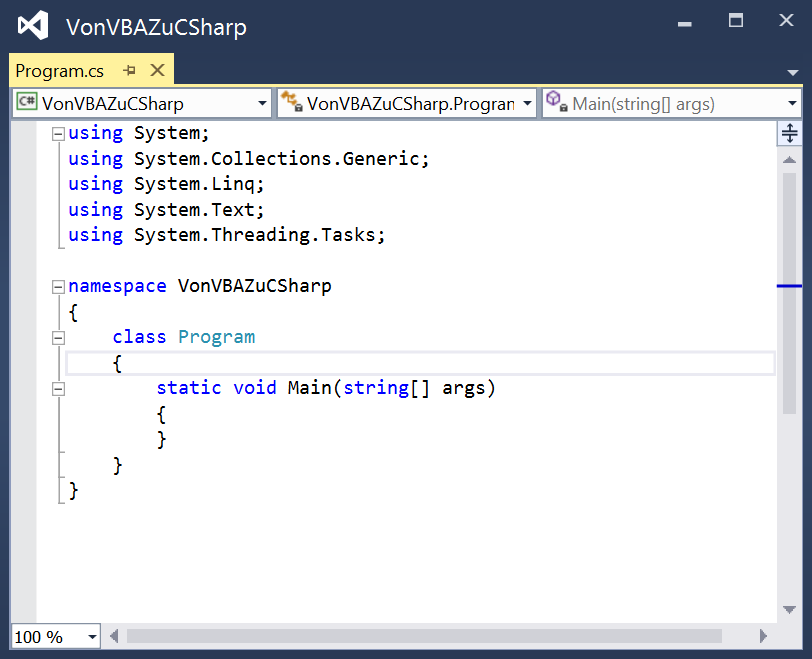812x659 pixels.
Task: Collapse the Main method block
Action: click(58, 388)
